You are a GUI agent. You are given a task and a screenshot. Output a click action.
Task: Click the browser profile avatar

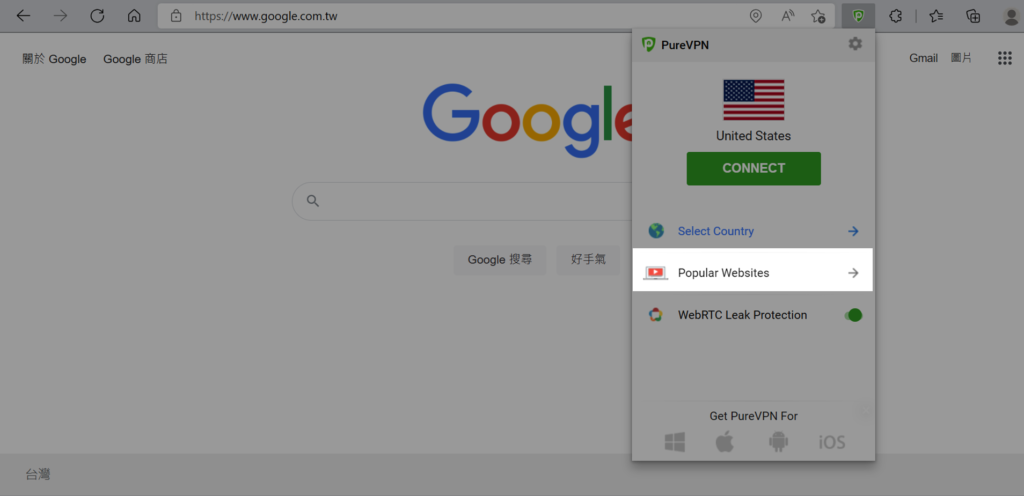pos(1012,16)
